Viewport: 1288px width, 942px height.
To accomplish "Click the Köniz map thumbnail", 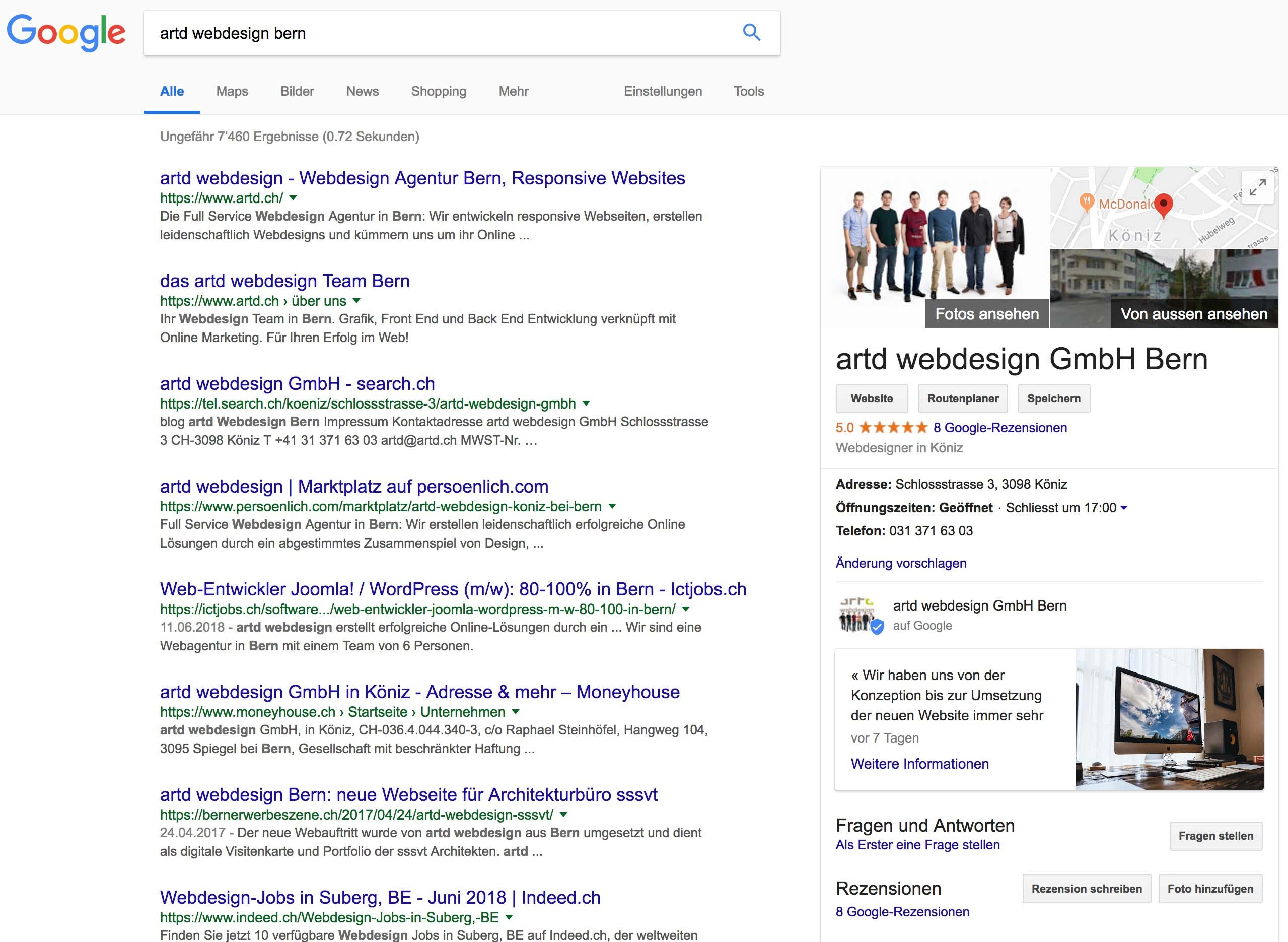I will [1164, 208].
